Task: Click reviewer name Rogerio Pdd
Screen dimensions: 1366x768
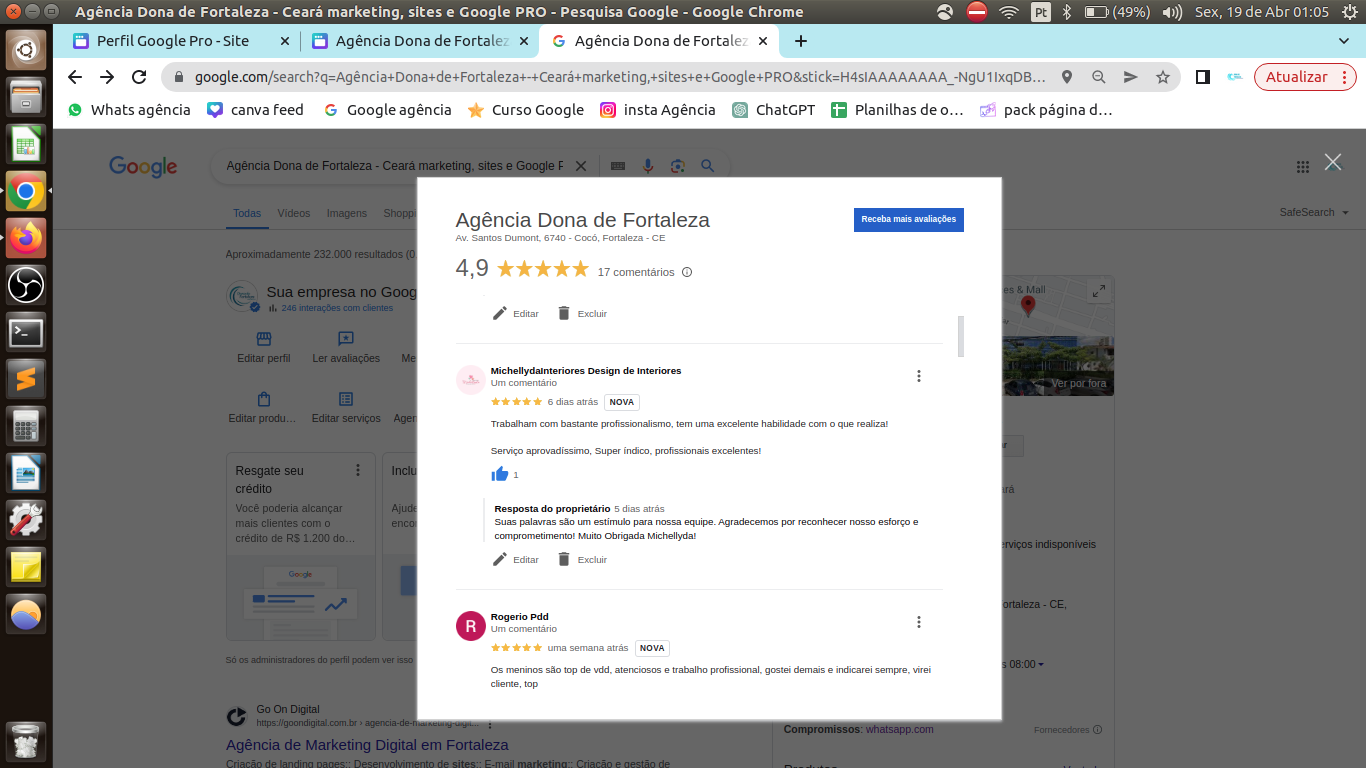Action: (520, 617)
